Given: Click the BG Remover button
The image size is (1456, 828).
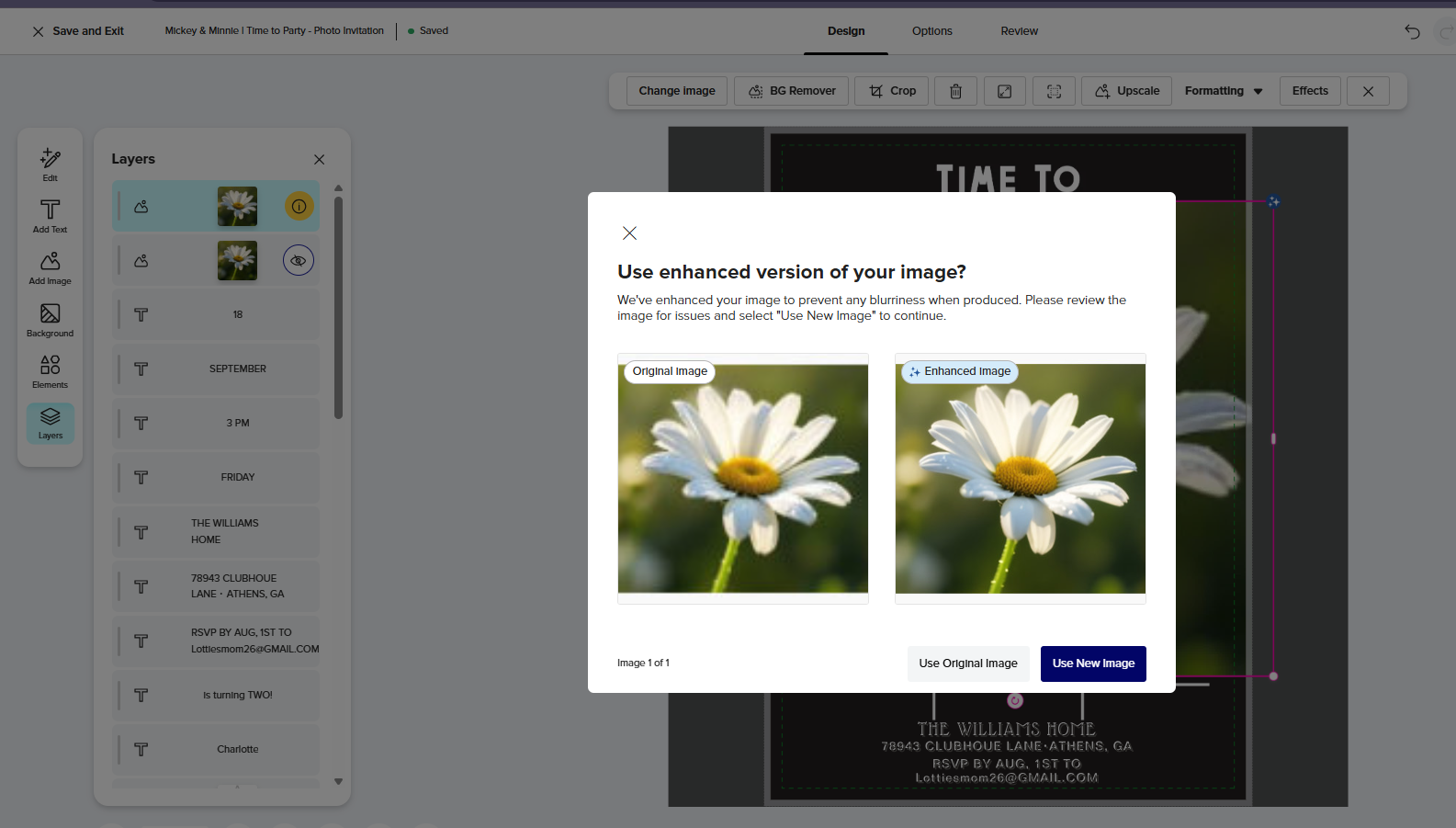Looking at the screenshot, I should (x=791, y=91).
